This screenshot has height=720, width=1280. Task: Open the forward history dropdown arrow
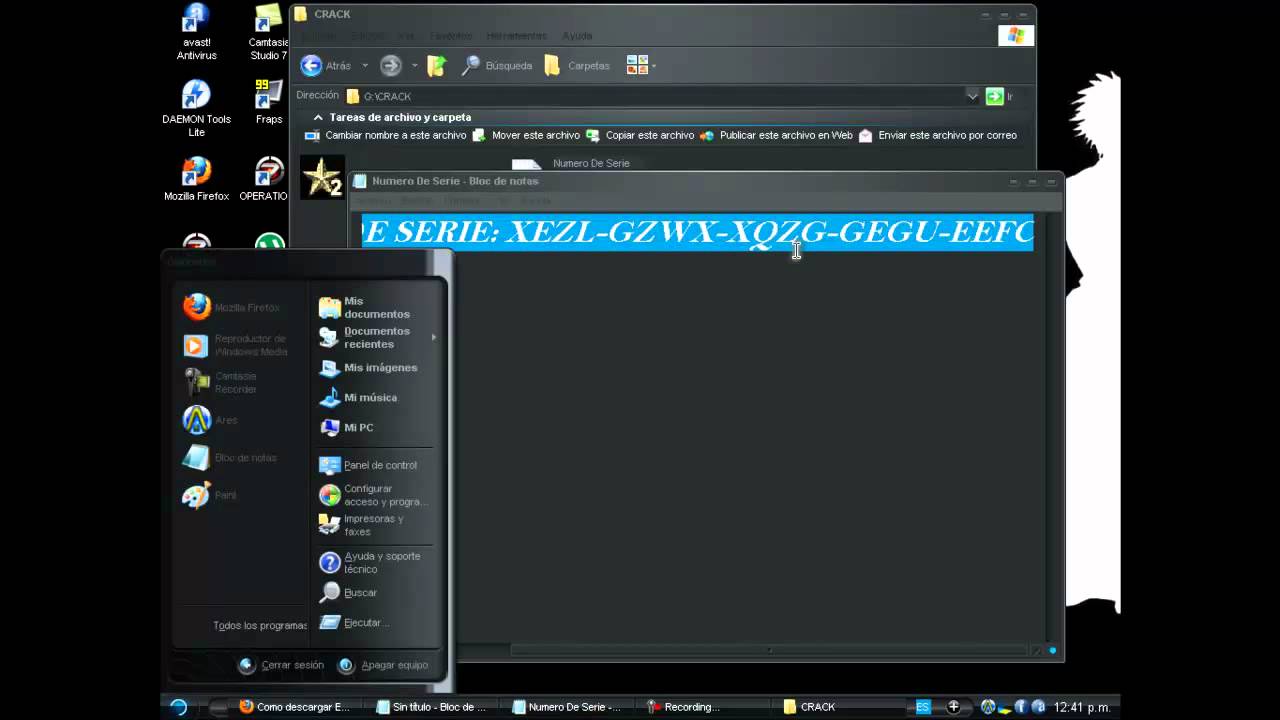click(415, 65)
